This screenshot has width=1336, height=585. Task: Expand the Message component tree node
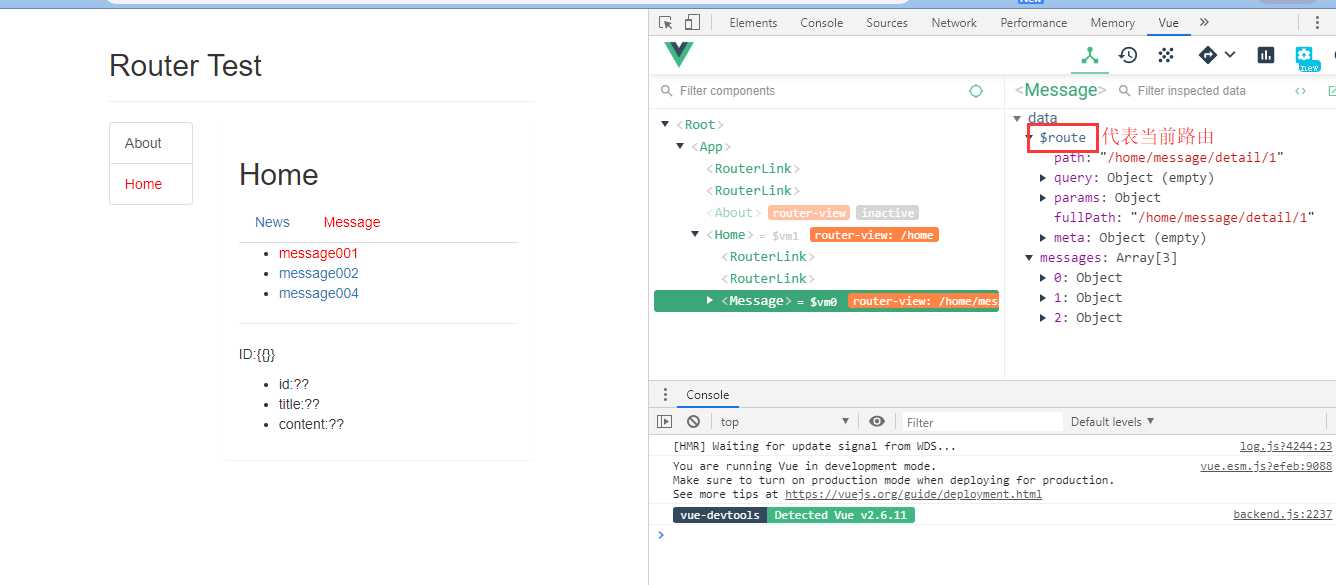click(710, 301)
